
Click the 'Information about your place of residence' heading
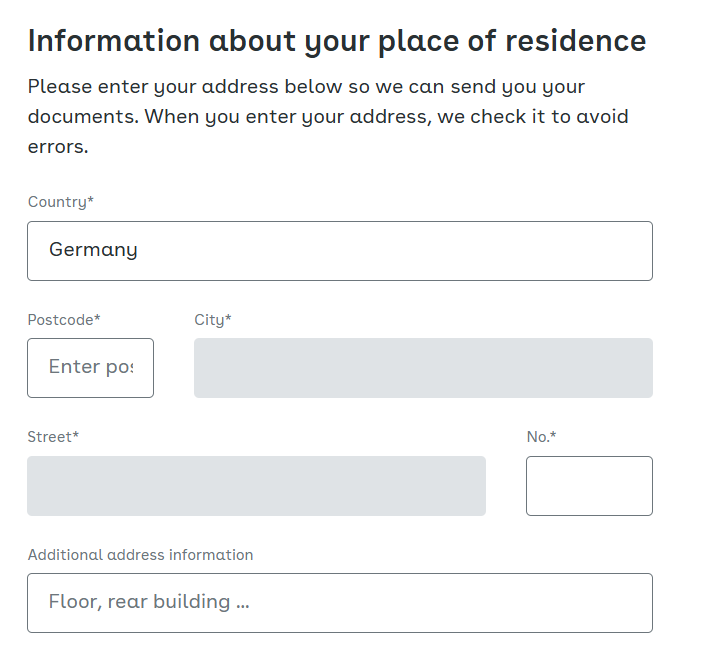(x=337, y=41)
